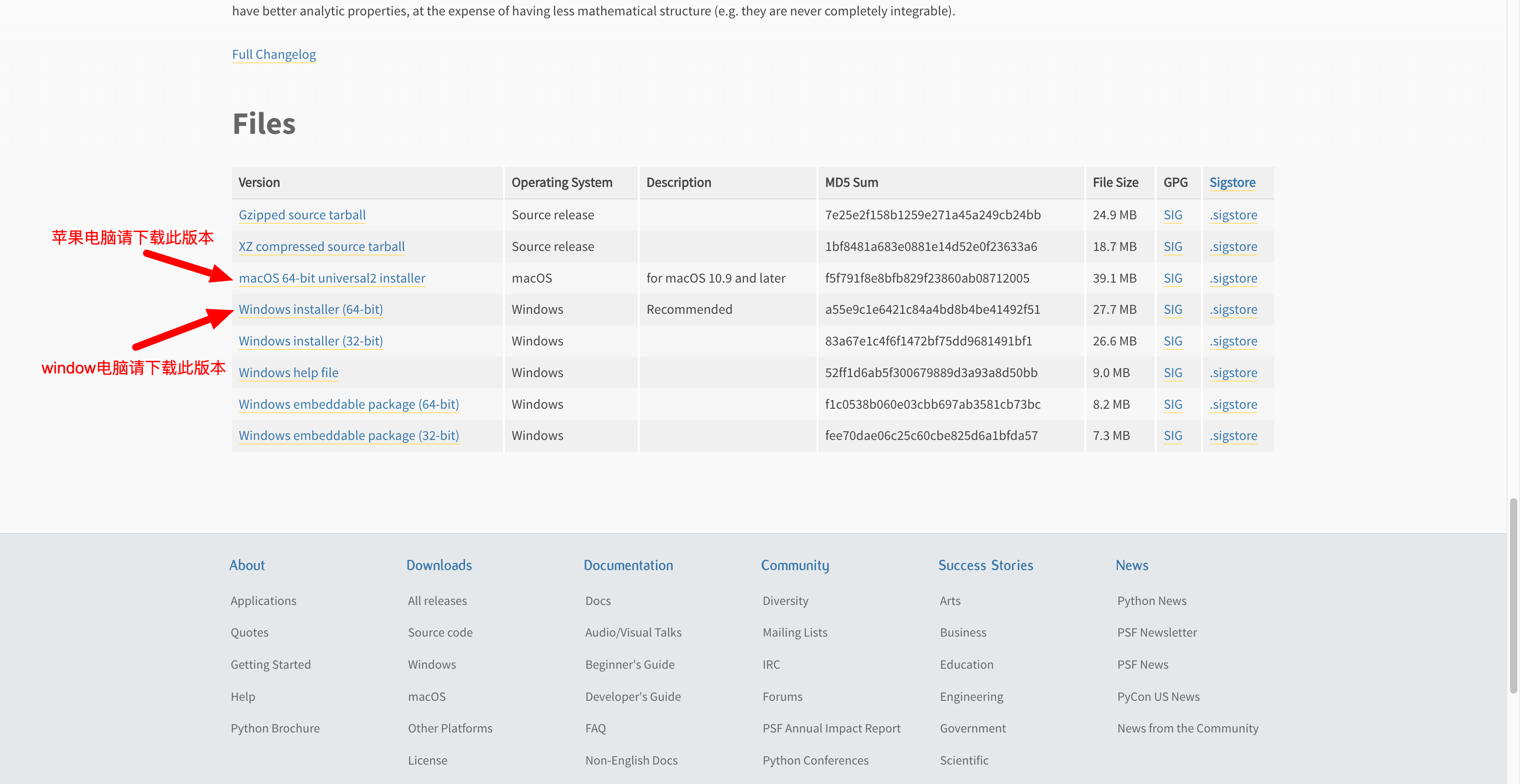Click SIG link for Gzipped tarball

(x=1173, y=215)
